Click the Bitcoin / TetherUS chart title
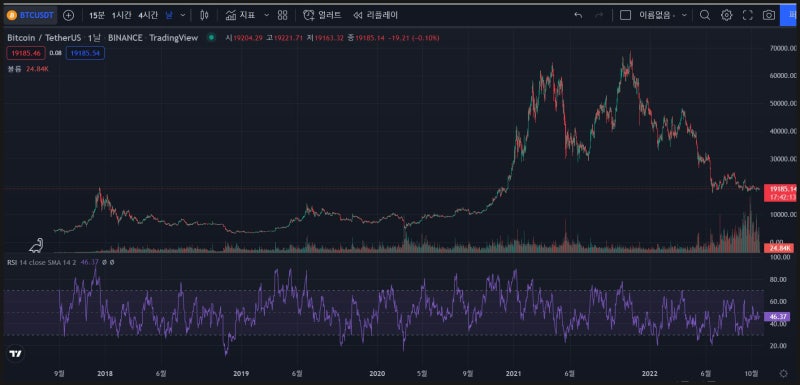Screen dimensions: 800x385 point(44,38)
